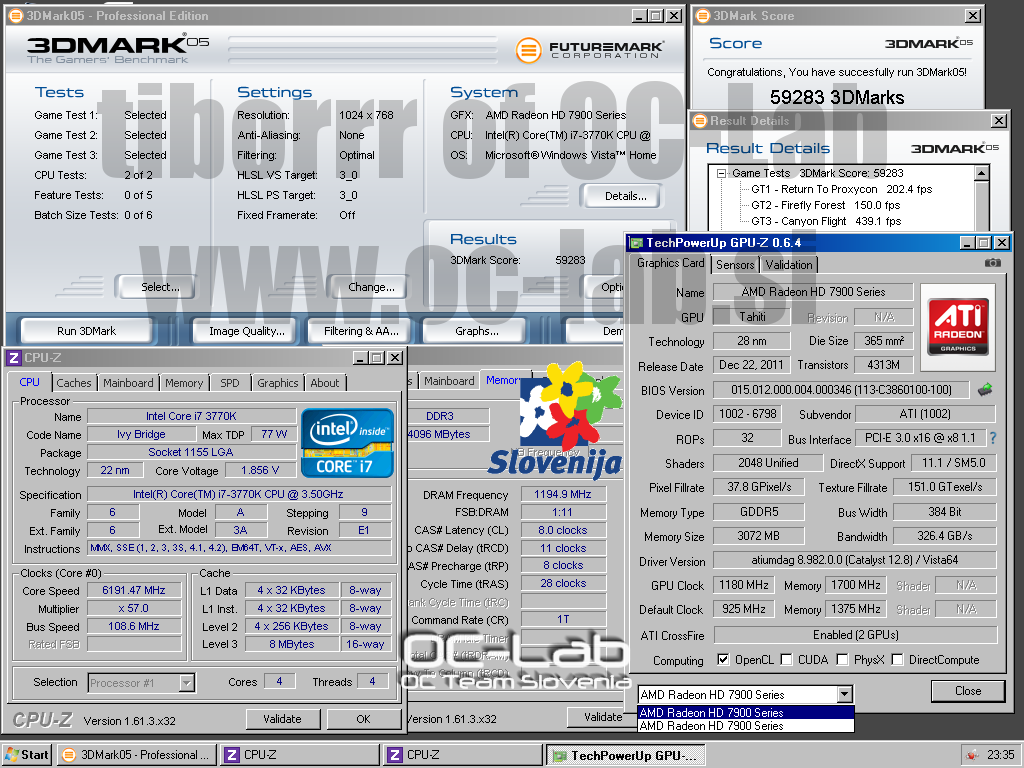Switch to the Sensors tab in GPU-Z
This screenshot has height=768, width=1024.
[735, 264]
